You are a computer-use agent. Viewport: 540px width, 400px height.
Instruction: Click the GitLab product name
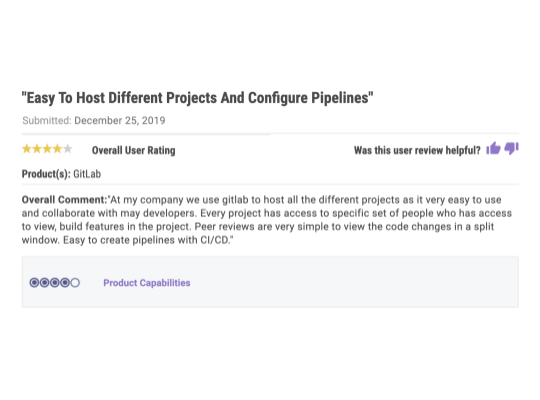(x=87, y=174)
